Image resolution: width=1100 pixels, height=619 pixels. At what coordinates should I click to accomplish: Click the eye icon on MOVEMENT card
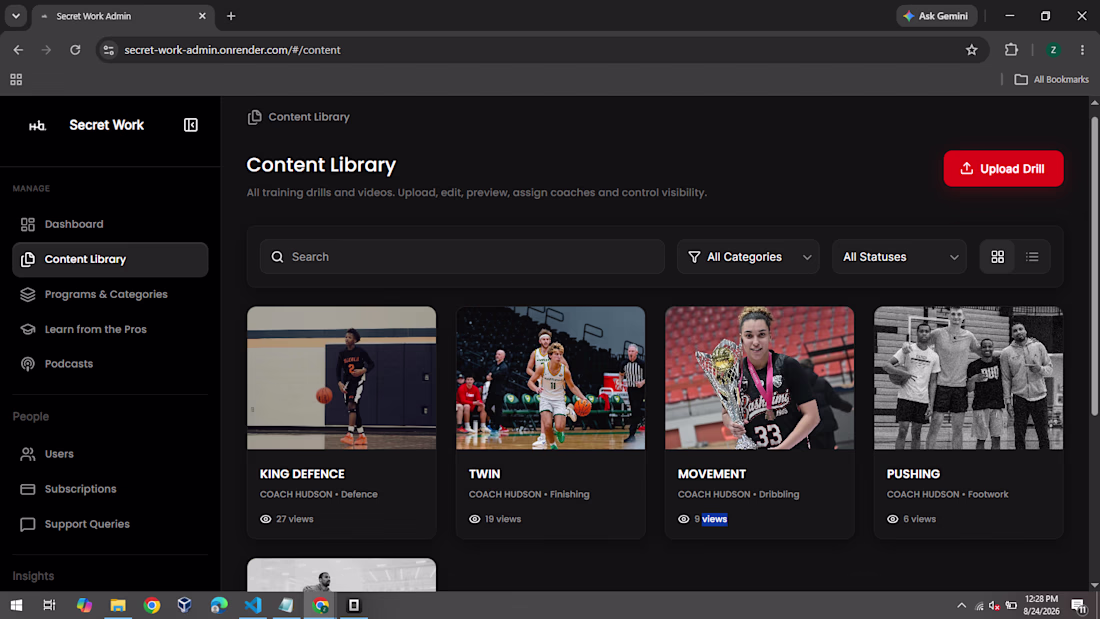[683, 519]
